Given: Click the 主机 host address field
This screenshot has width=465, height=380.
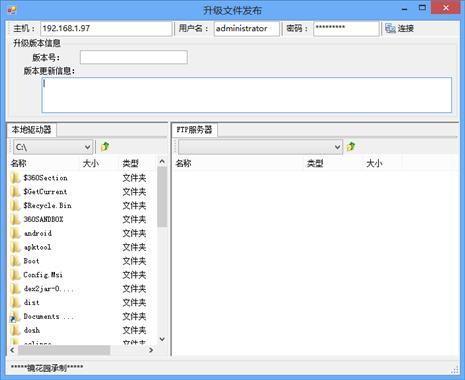Looking at the screenshot, I should 106,29.
